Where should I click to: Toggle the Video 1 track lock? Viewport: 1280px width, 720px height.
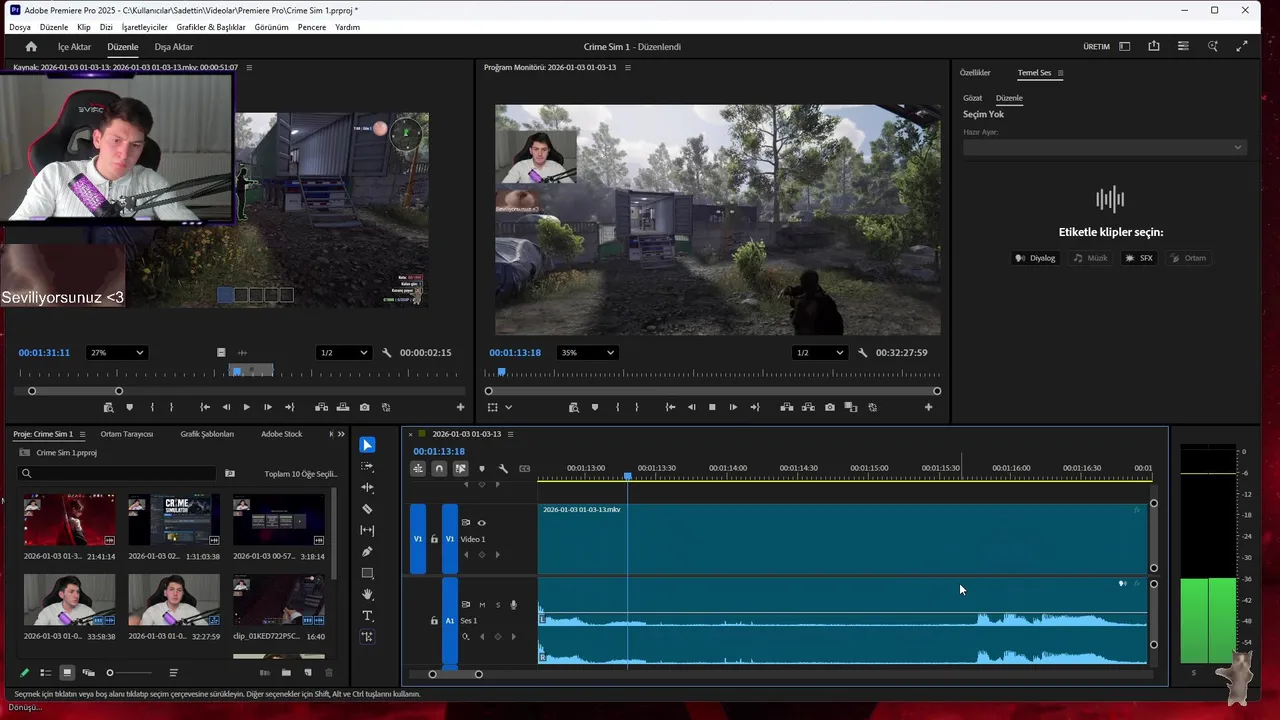[x=434, y=539]
